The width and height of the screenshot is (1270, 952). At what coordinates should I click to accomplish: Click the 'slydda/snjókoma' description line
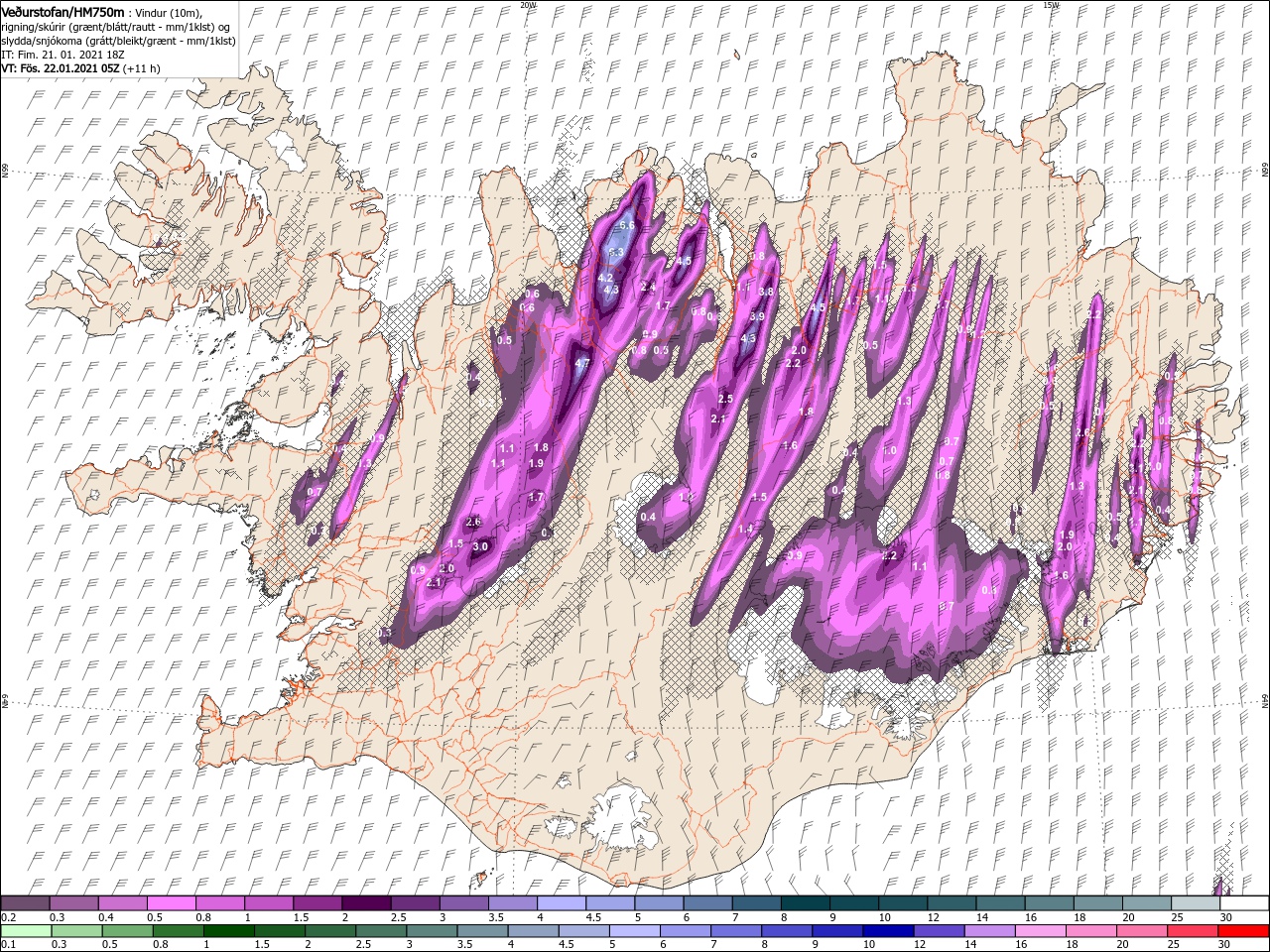[x=116, y=41]
